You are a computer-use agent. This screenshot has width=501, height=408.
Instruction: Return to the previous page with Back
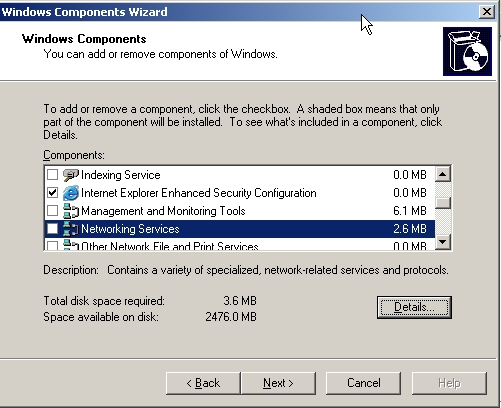tap(203, 383)
